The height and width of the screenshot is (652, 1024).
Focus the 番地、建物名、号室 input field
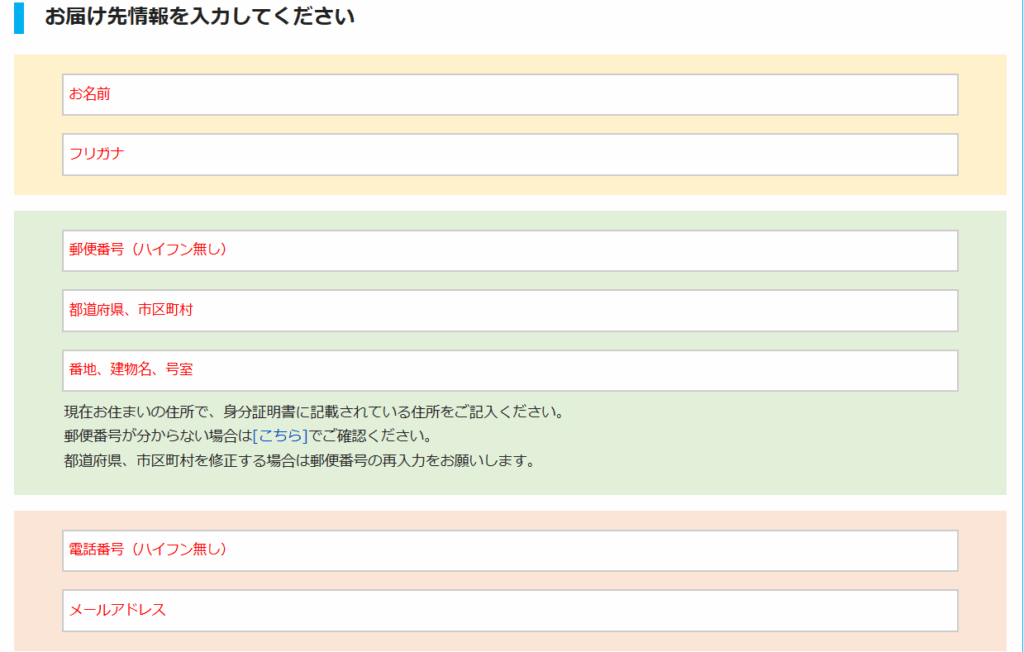(510, 371)
